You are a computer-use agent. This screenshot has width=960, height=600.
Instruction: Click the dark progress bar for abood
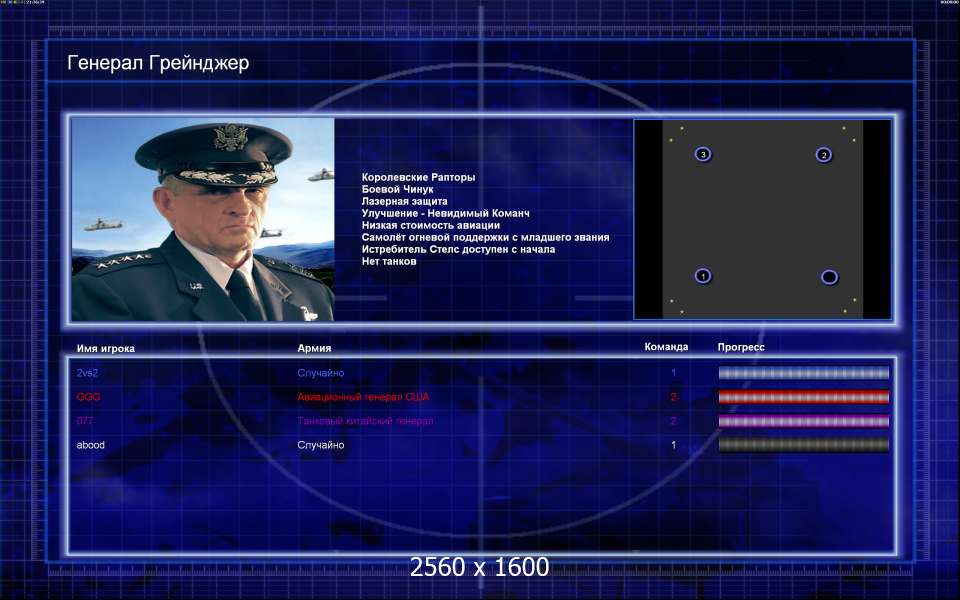pos(803,445)
